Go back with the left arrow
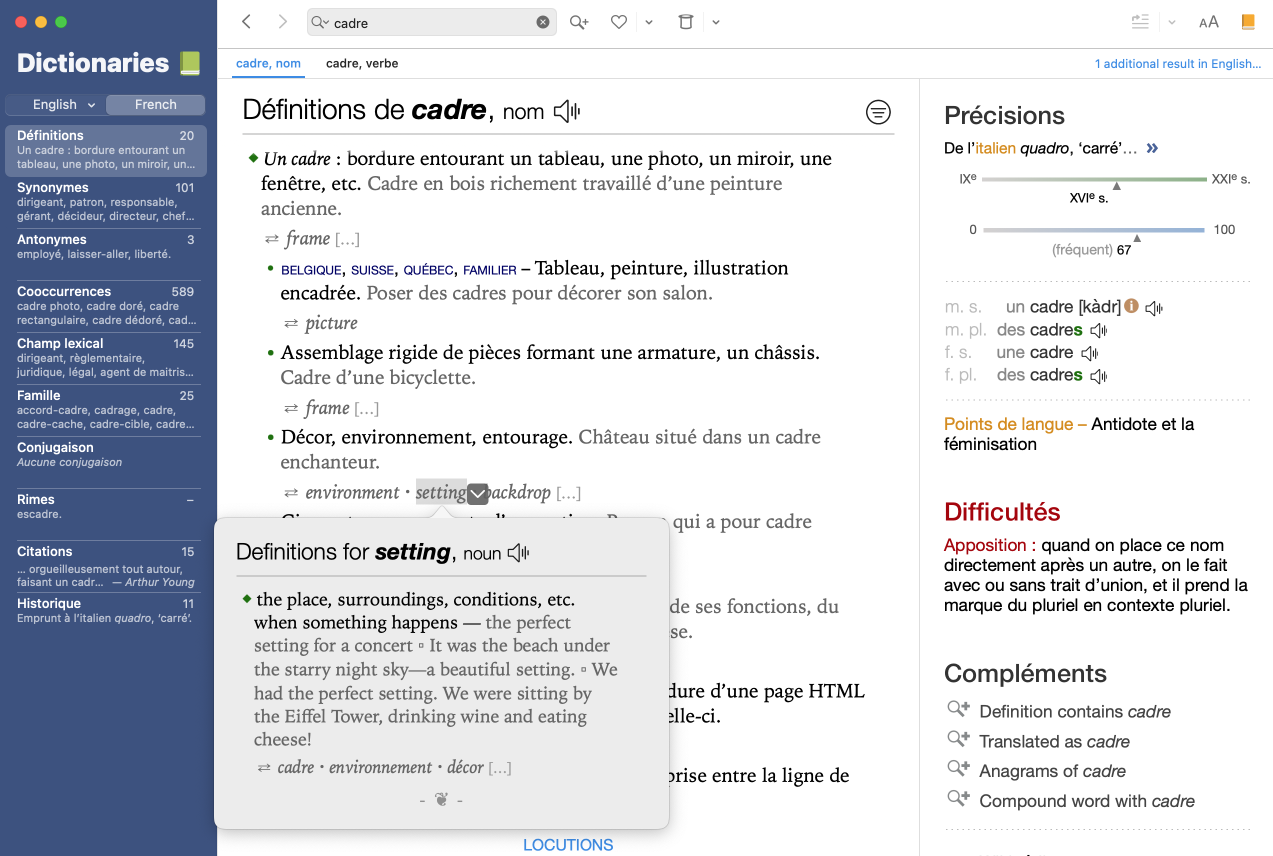This screenshot has height=856, width=1273. (x=247, y=22)
